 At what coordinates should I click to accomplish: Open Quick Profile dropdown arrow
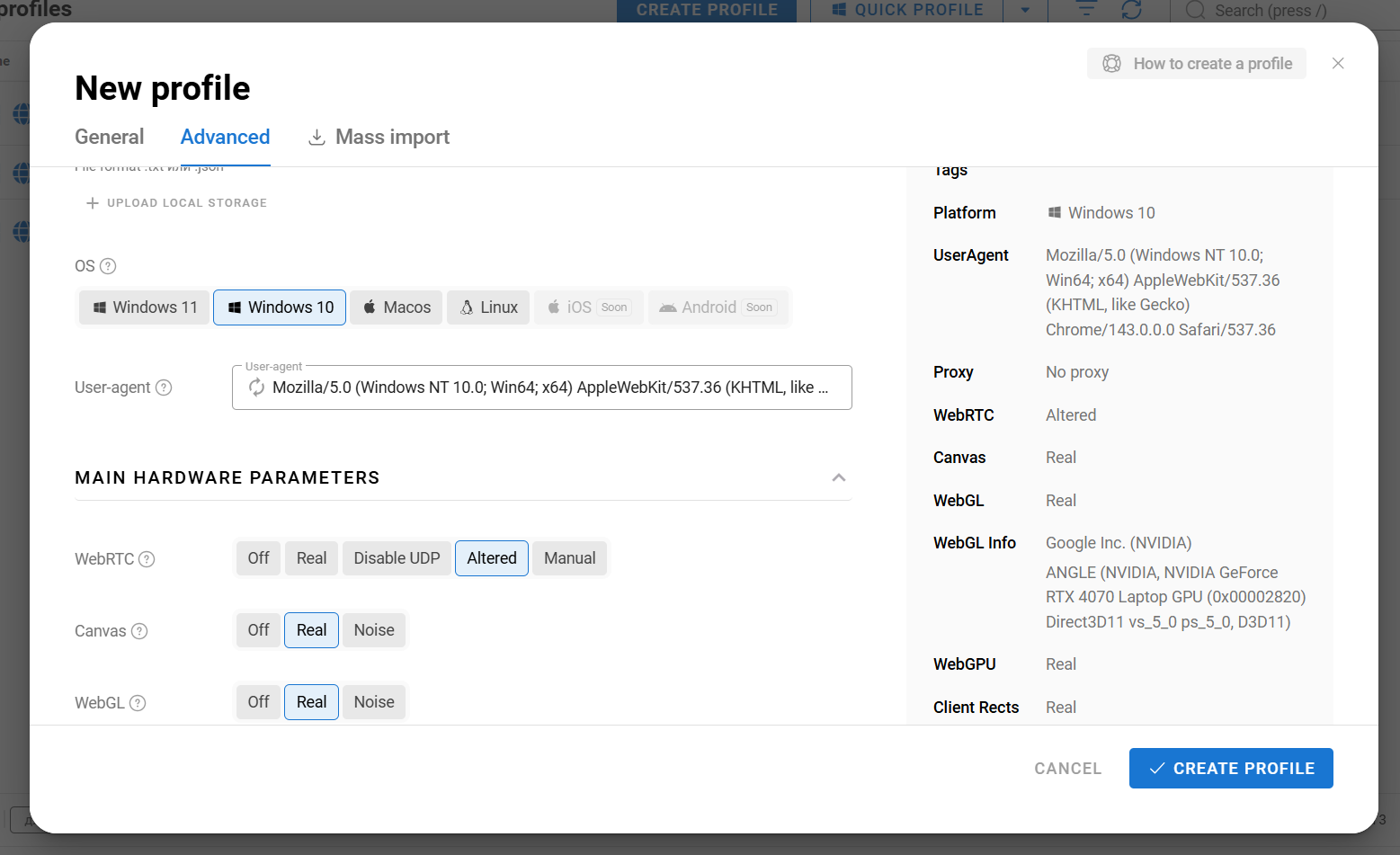(x=1025, y=10)
